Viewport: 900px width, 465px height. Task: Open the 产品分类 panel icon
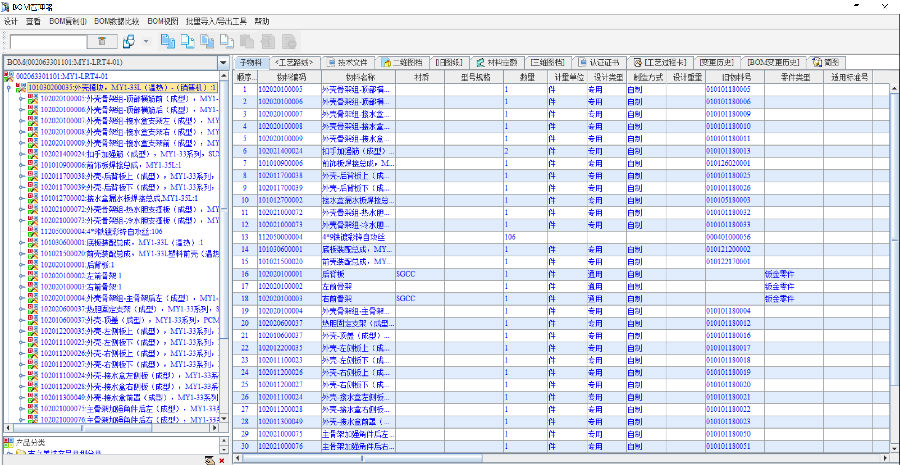click(10, 443)
